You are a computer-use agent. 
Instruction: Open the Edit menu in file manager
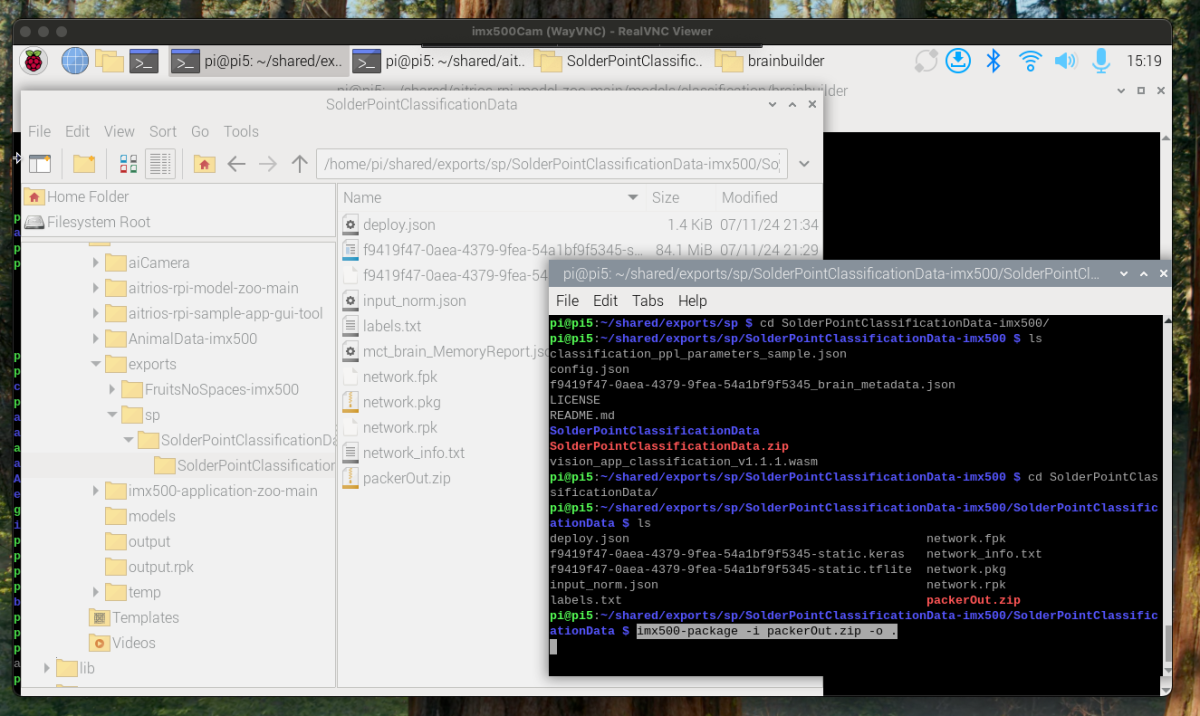pos(77,131)
